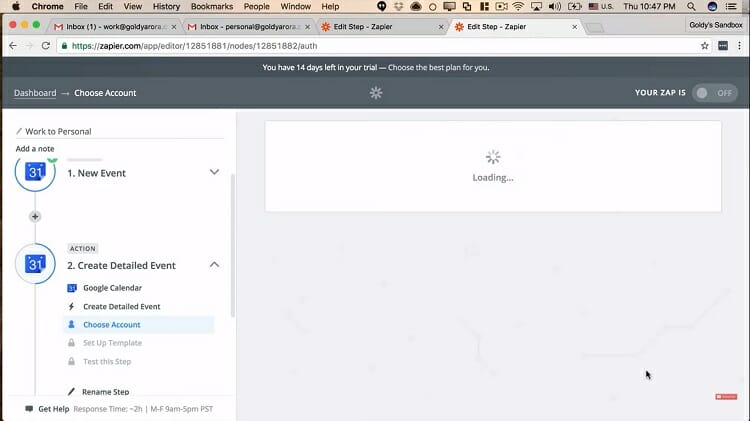Open a new Chrome tab
750x421 pixels.
[595, 28]
